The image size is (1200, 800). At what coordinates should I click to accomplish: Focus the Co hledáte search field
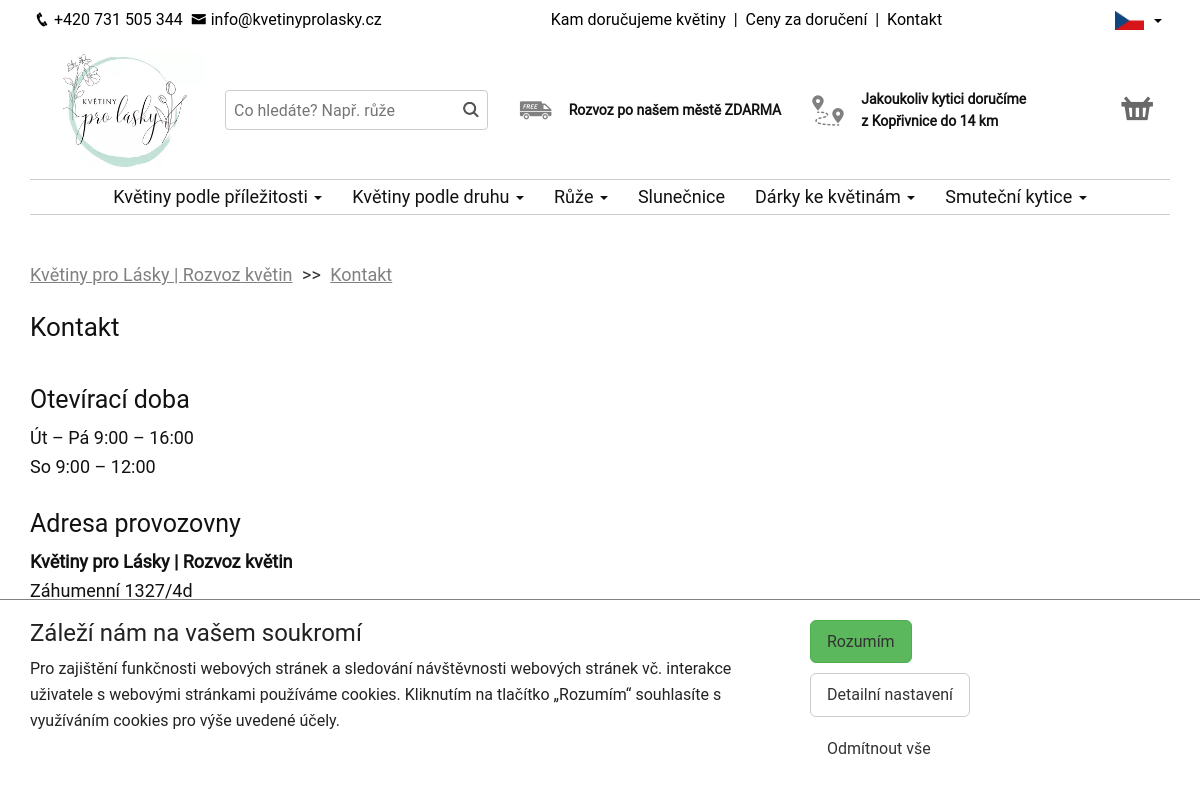(x=343, y=110)
